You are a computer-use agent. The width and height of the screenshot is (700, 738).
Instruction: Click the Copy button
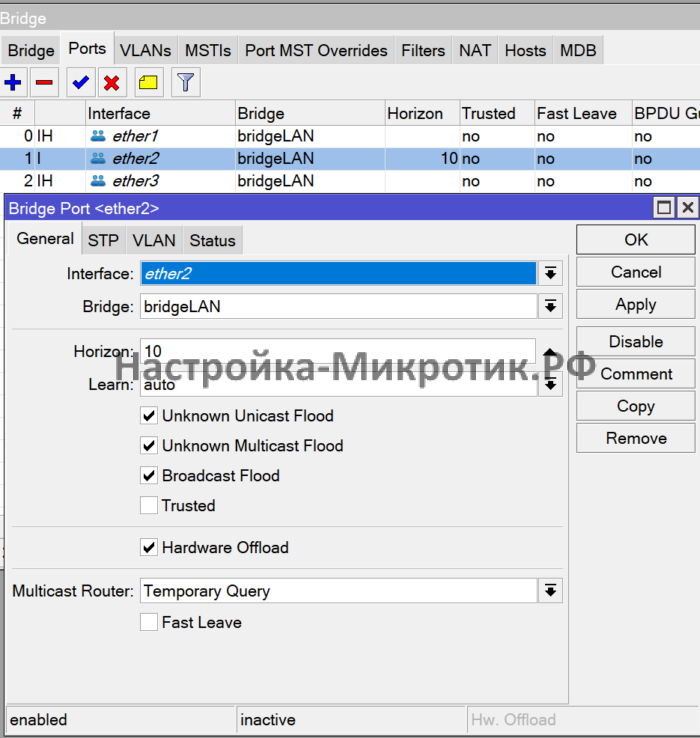point(635,406)
